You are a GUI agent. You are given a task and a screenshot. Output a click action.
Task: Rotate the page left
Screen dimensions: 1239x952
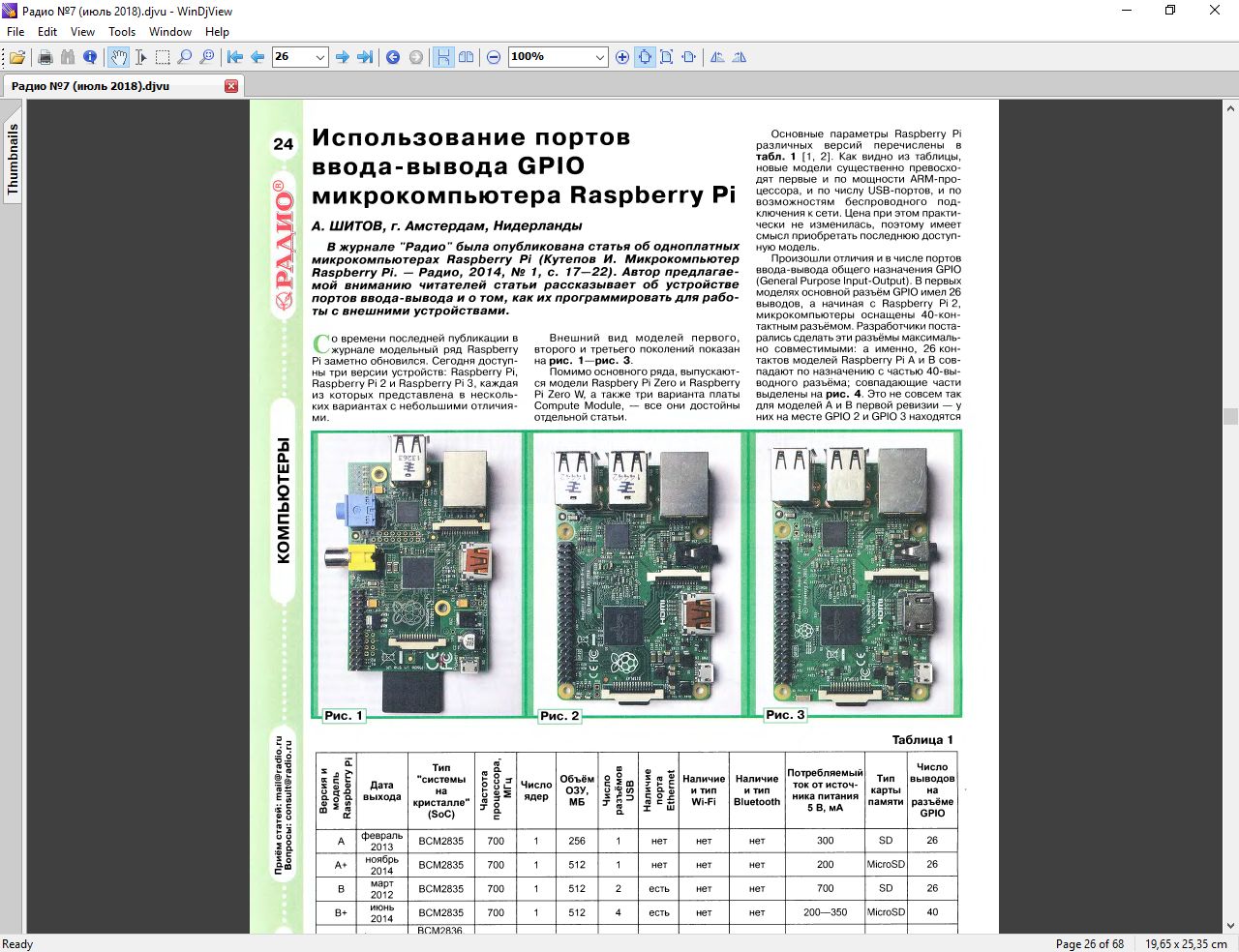(717, 57)
